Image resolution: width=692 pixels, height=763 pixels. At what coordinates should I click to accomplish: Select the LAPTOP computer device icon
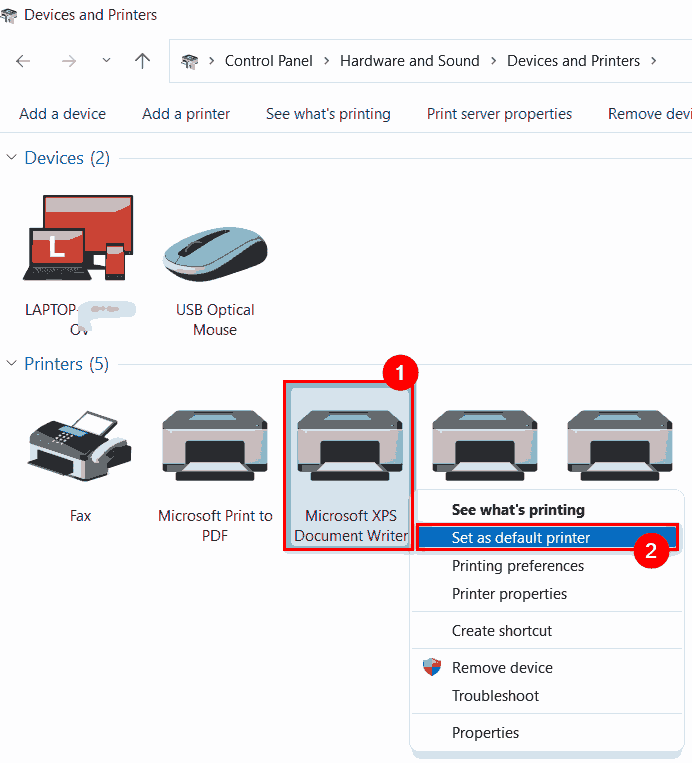78,238
